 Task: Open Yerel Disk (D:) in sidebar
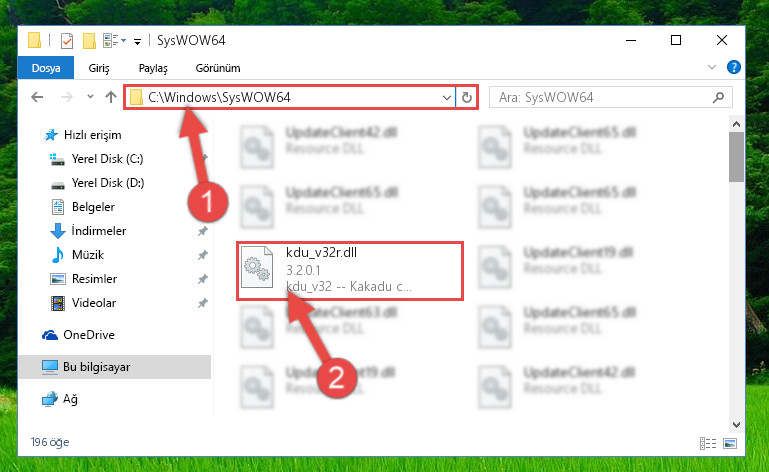pos(108,183)
